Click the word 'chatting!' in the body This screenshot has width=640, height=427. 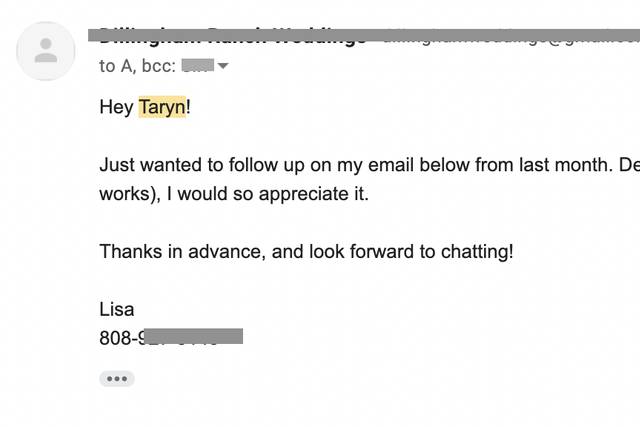click(x=477, y=251)
